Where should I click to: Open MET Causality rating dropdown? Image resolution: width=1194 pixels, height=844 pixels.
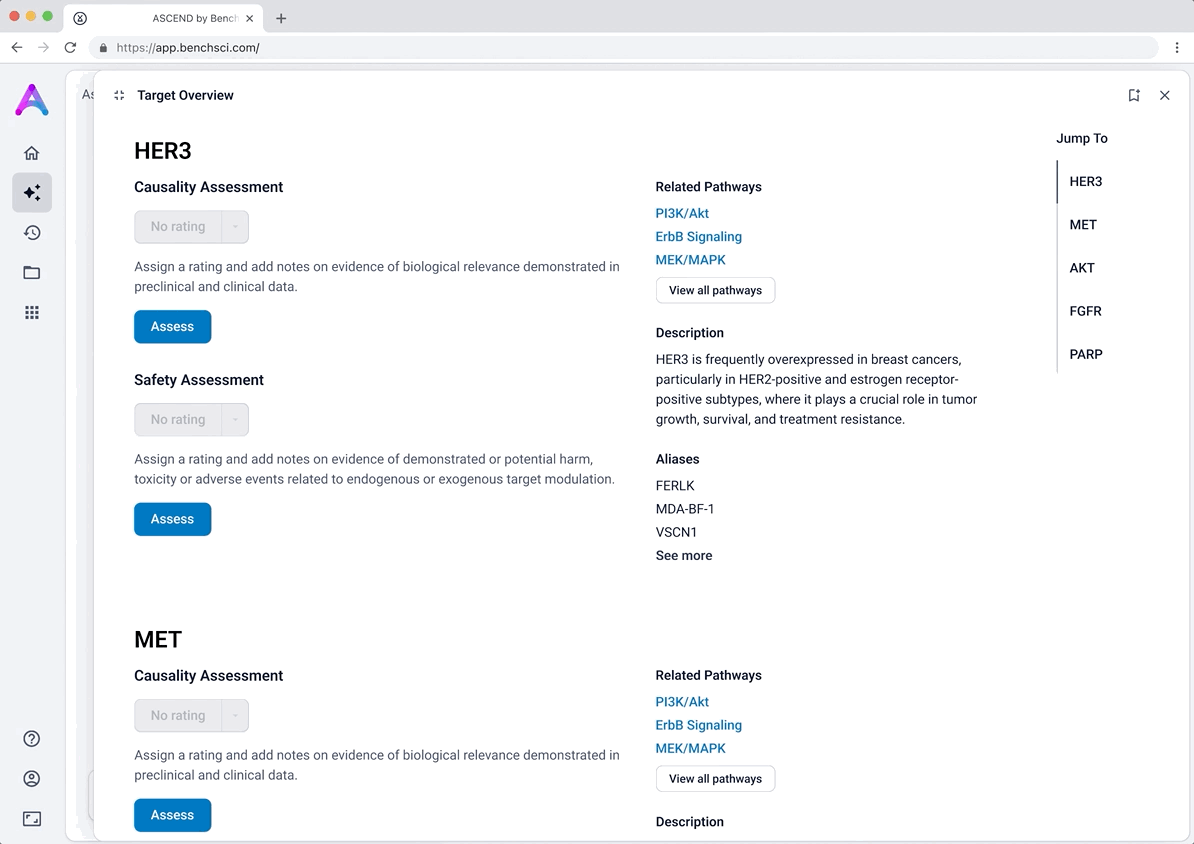[x=235, y=716]
